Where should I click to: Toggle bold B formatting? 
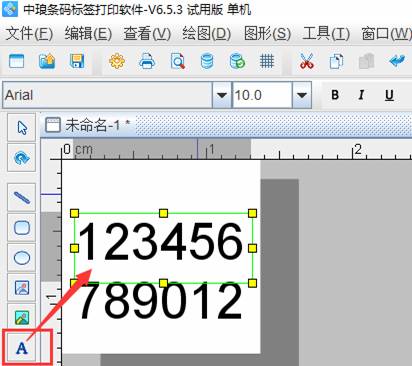(x=335, y=95)
